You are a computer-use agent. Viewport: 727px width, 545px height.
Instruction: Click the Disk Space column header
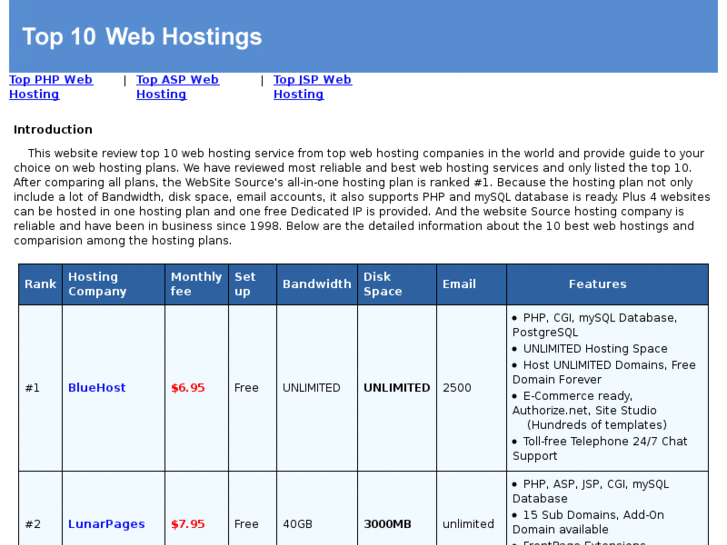point(397,284)
